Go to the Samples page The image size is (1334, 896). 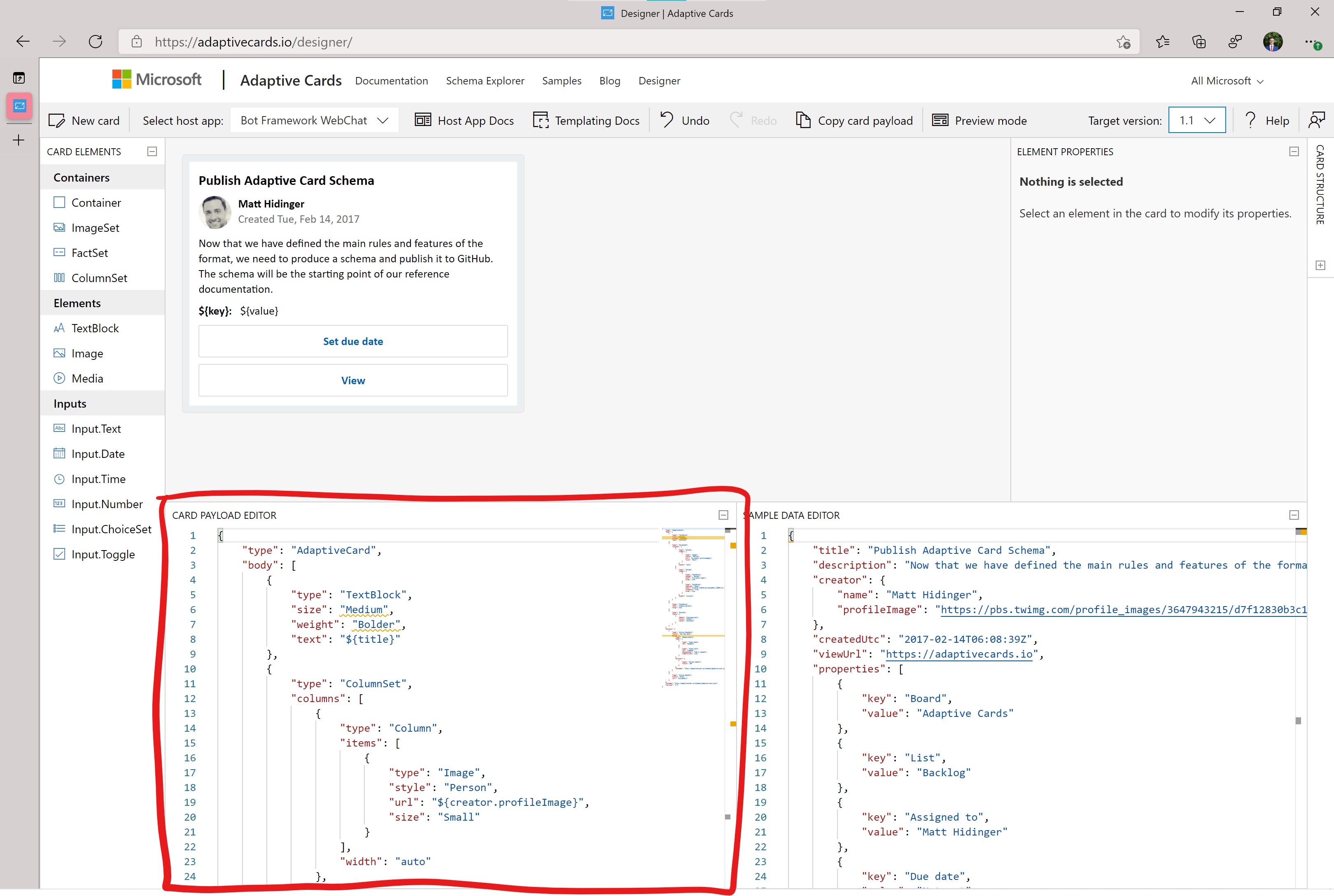562,81
